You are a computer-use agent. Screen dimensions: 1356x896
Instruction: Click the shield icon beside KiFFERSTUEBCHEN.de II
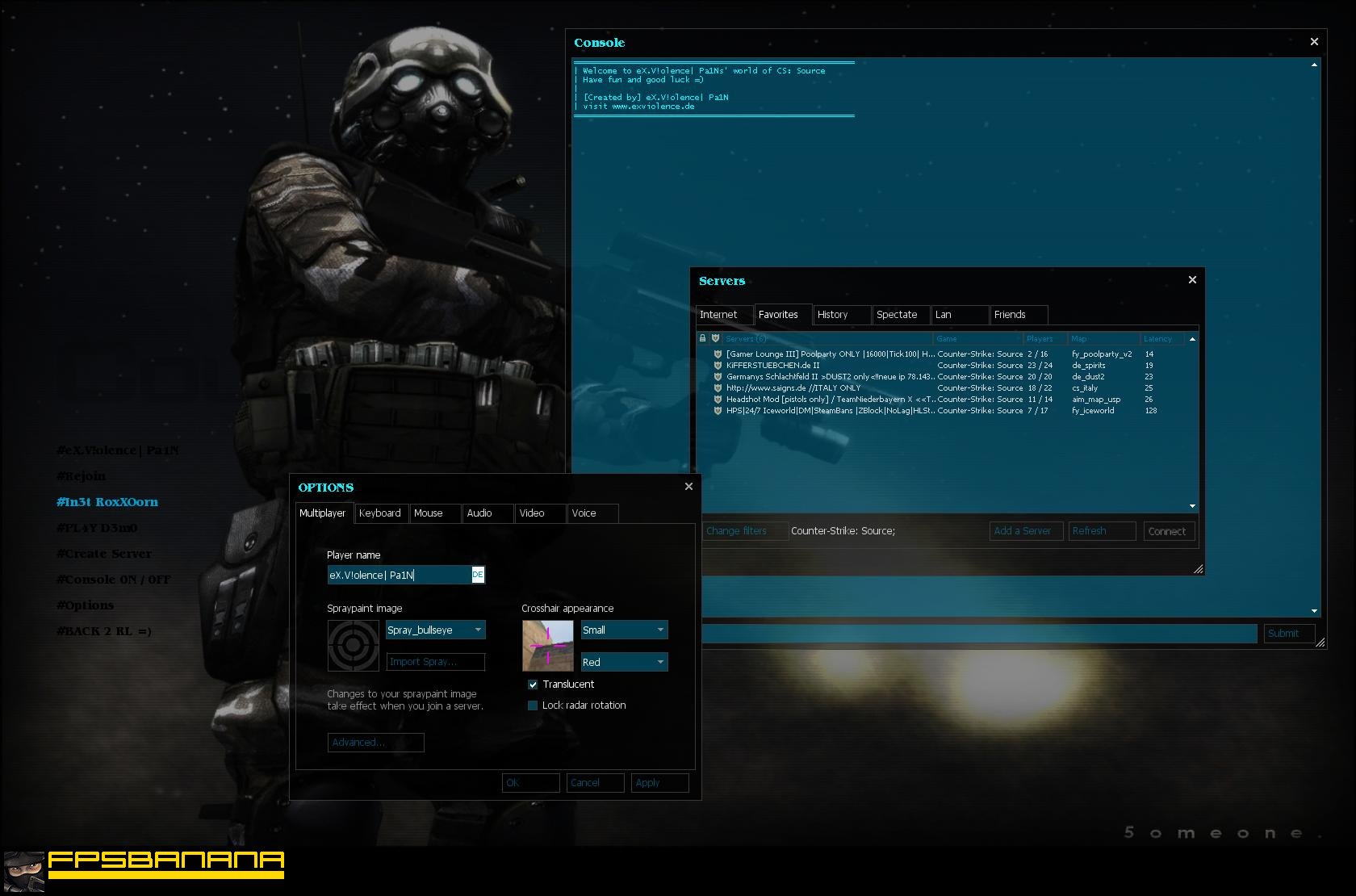click(x=718, y=366)
